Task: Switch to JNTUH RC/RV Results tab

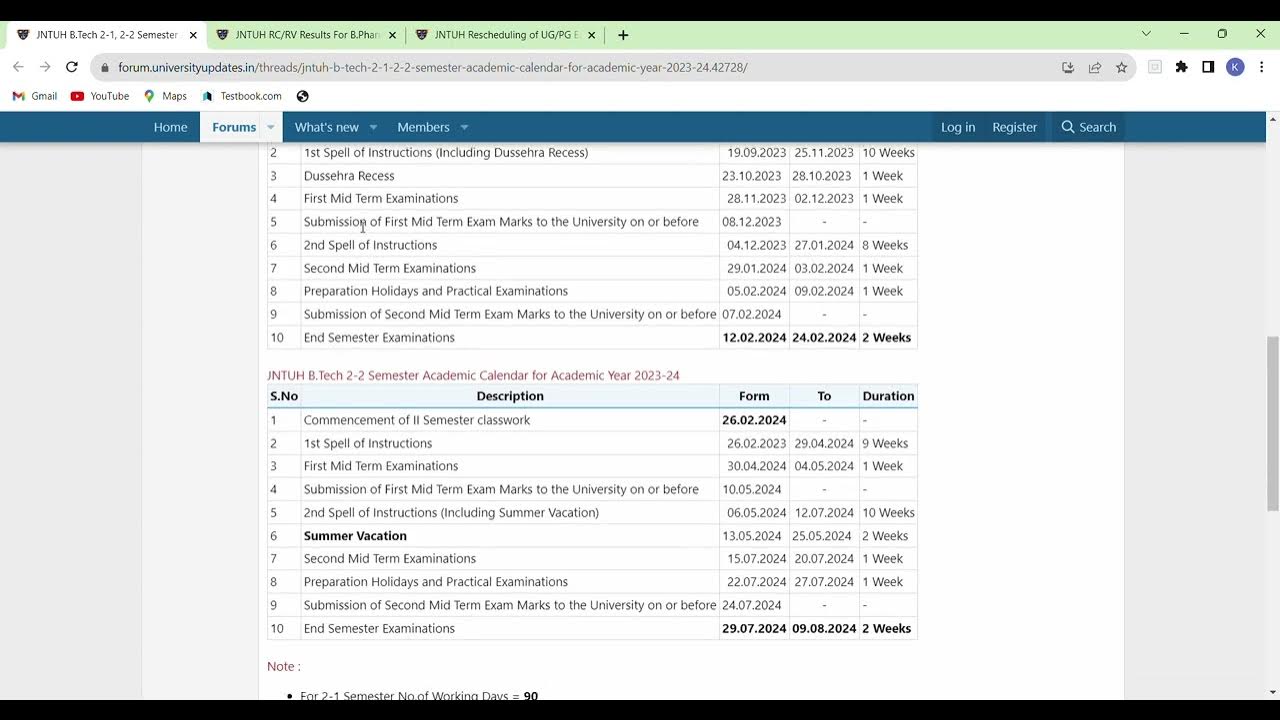Action: pyautogui.click(x=306, y=35)
